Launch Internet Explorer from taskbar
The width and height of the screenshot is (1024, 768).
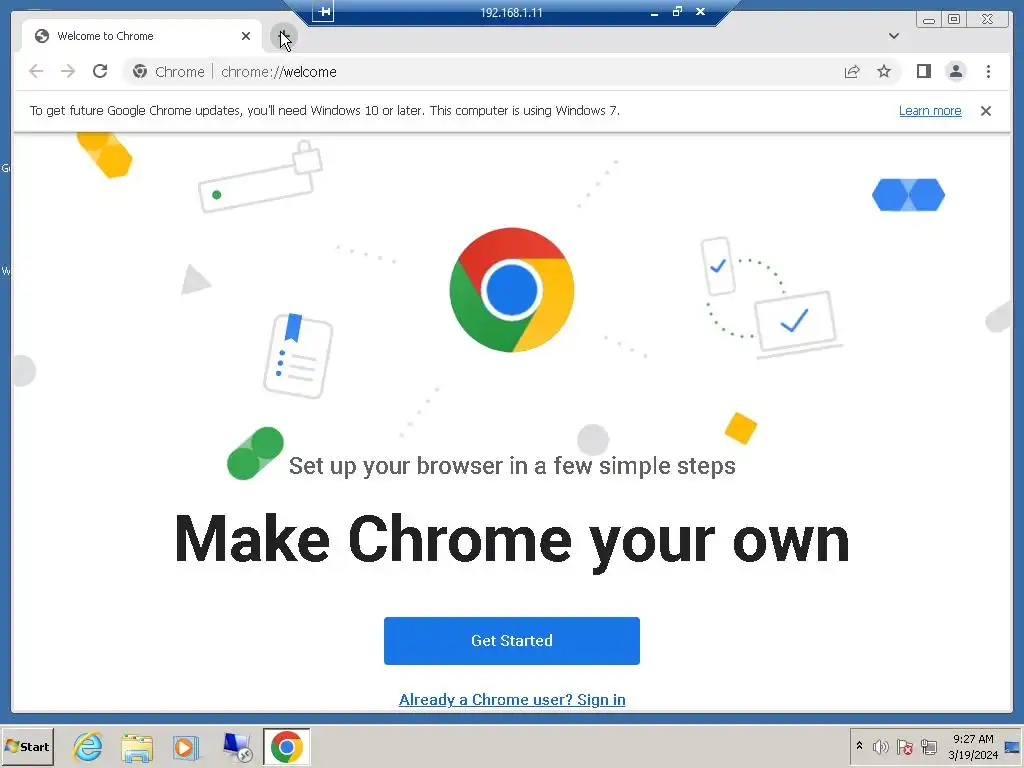click(x=88, y=746)
